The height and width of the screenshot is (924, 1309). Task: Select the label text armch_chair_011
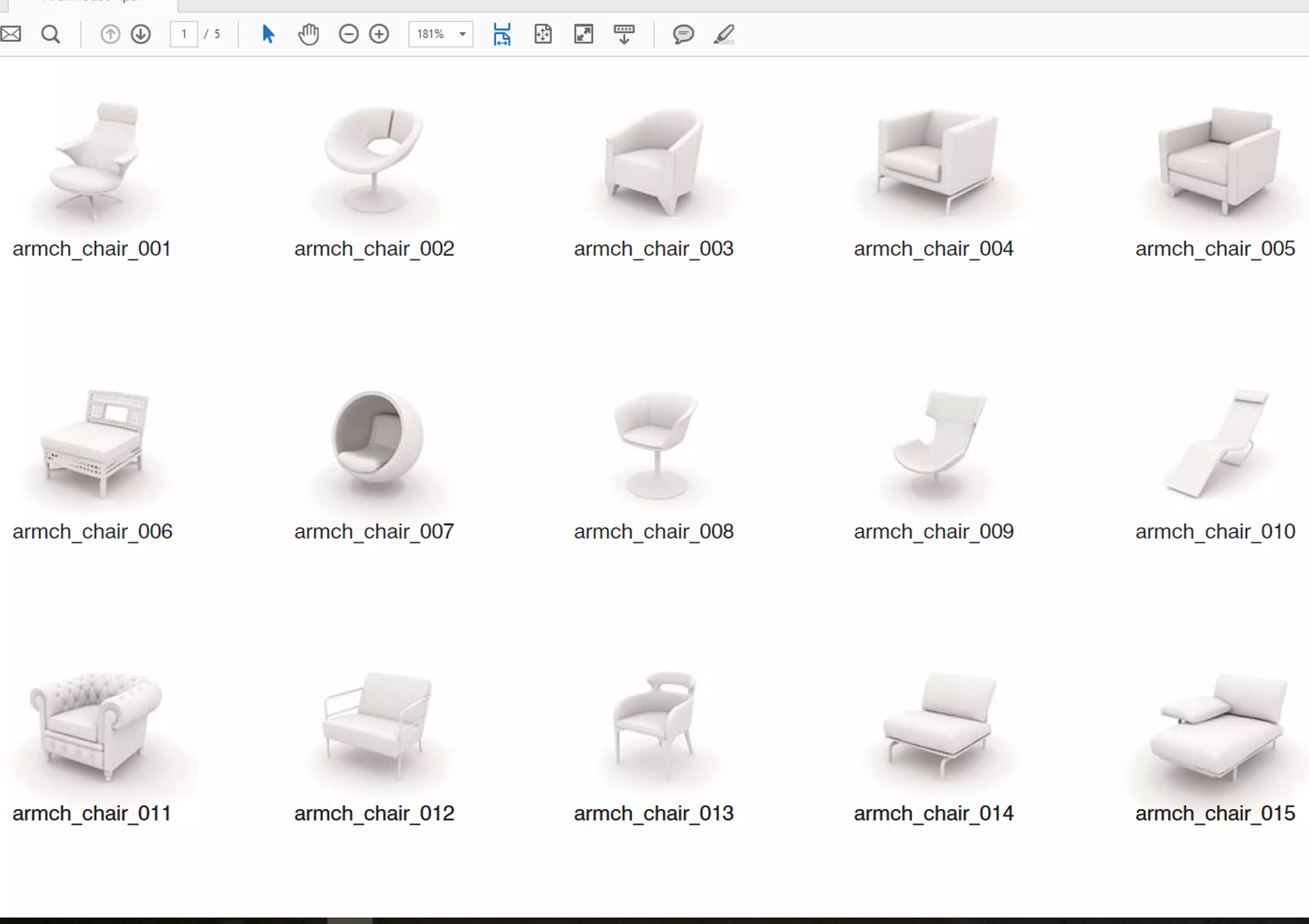point(92,814)
